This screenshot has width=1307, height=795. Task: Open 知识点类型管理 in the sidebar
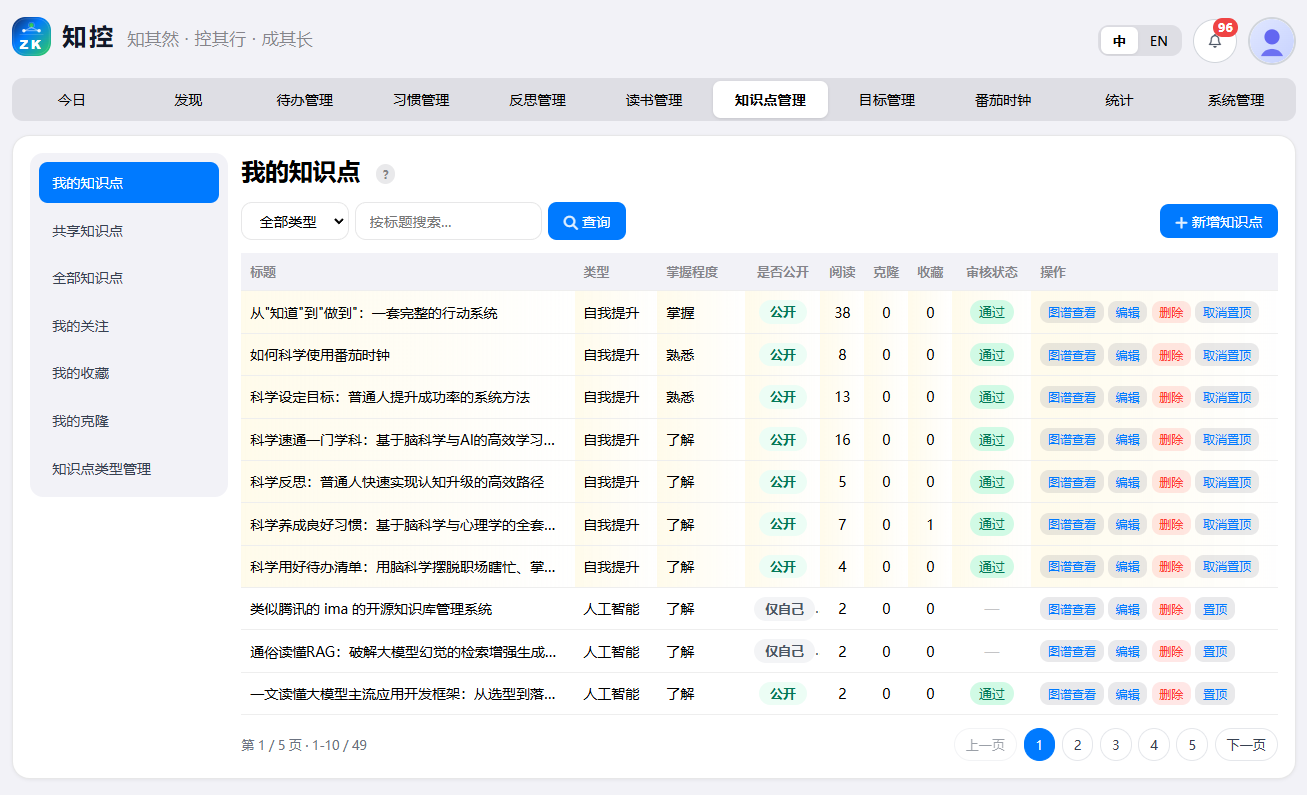click(129, 468)
